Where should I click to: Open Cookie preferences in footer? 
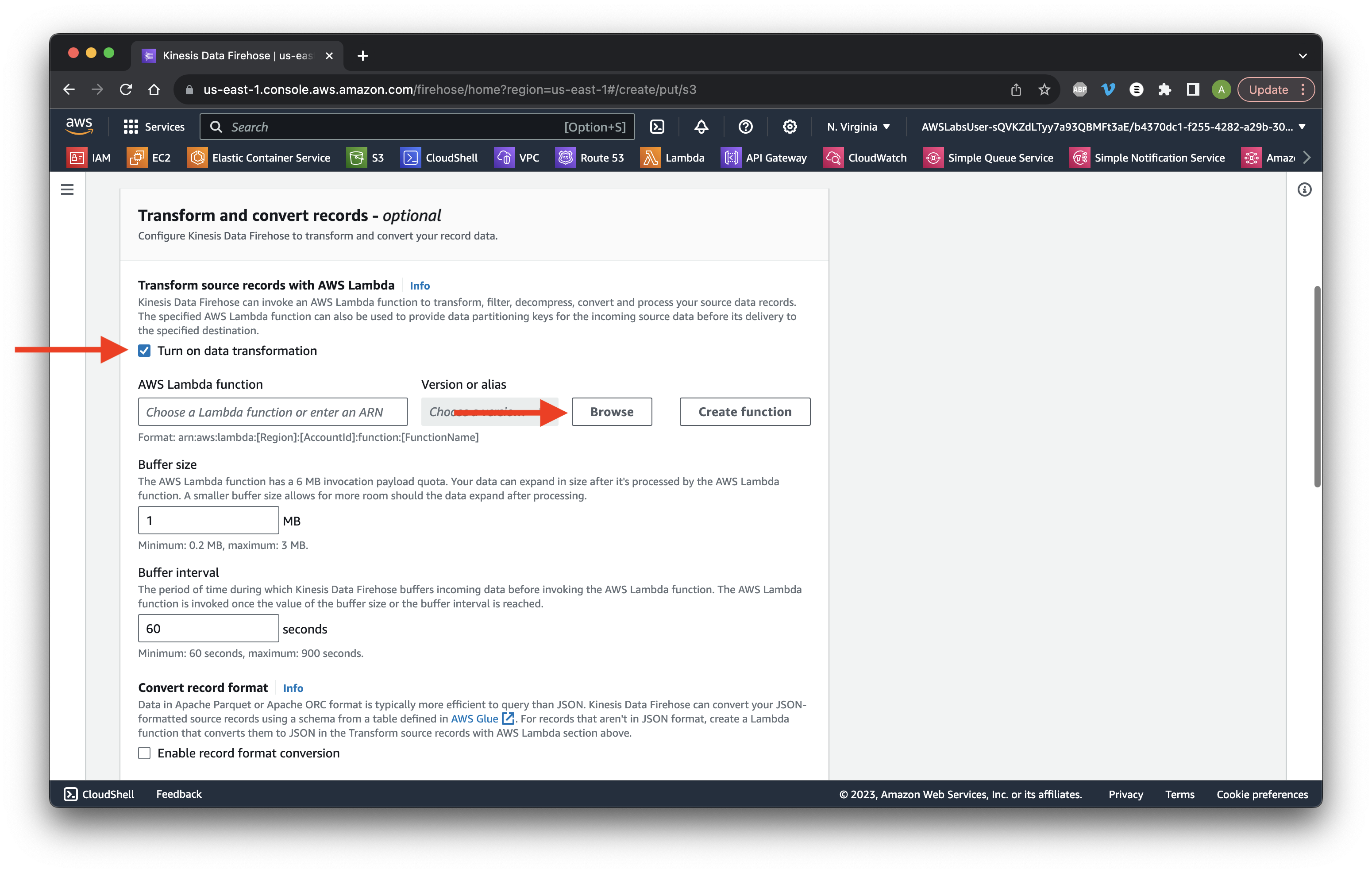(x=1262, y=794)
